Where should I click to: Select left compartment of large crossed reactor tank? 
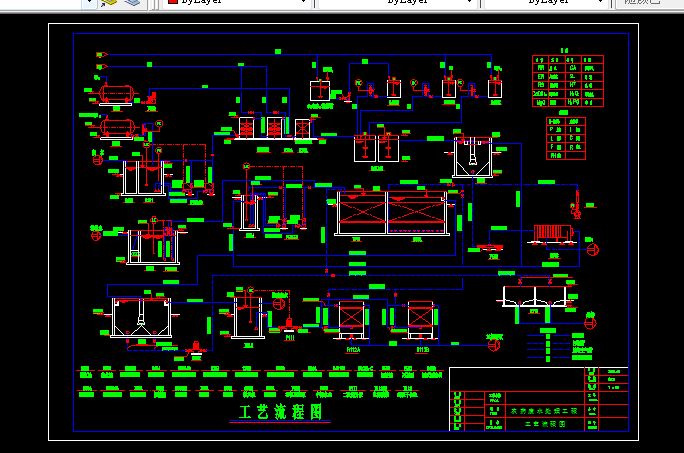(362, 213)
